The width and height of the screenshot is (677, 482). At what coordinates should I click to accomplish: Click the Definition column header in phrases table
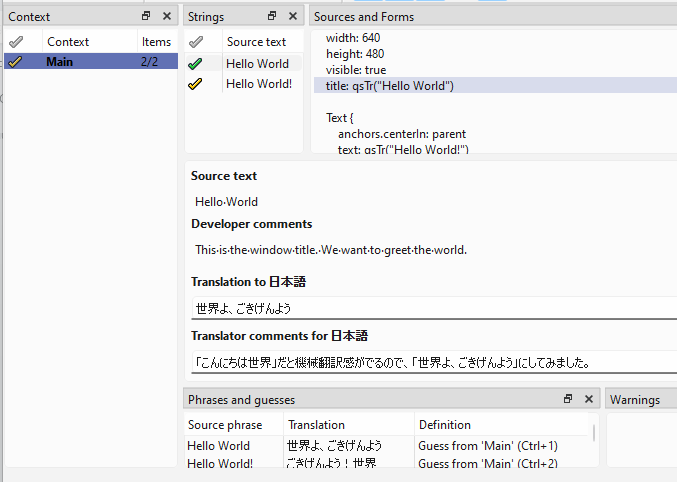point(444,425)
